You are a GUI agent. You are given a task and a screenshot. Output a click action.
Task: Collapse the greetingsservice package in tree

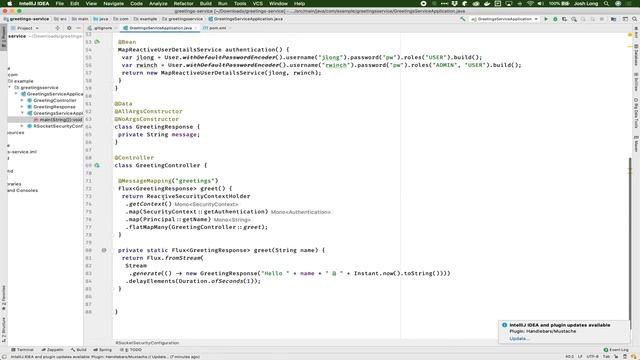click(x=10, y=87)
